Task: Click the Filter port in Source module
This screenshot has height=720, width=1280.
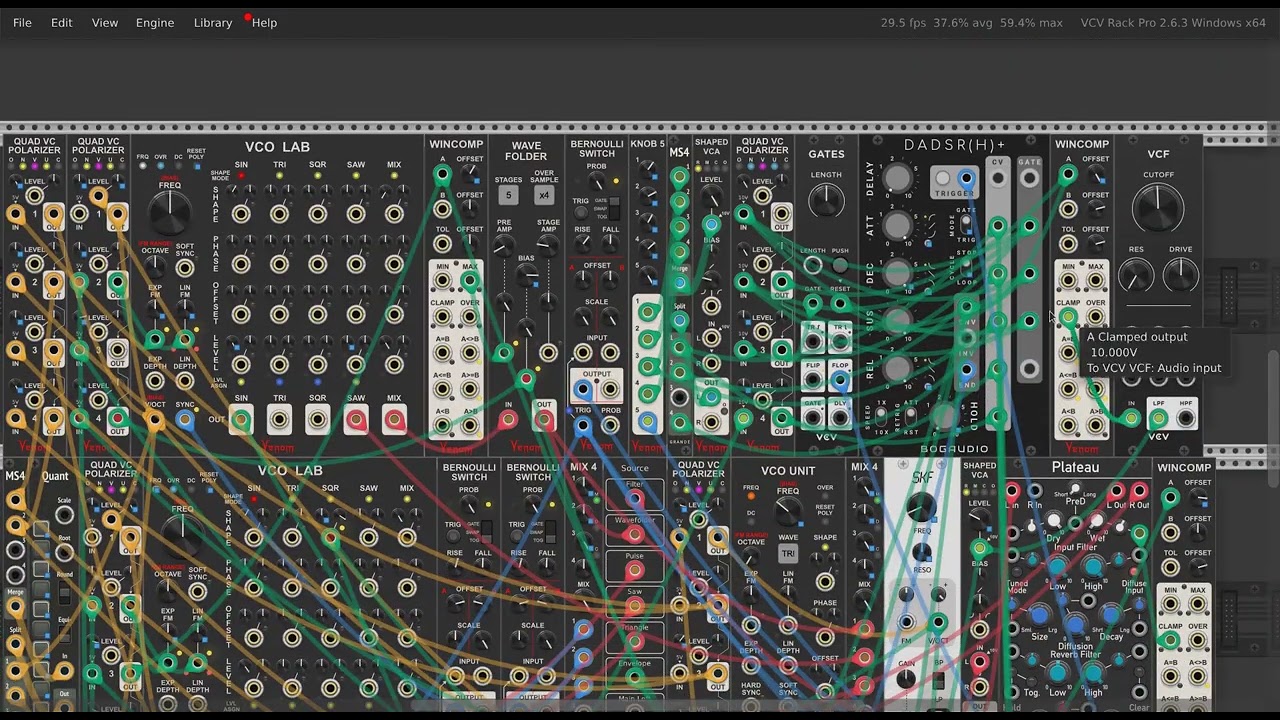Action: [634, 498]
